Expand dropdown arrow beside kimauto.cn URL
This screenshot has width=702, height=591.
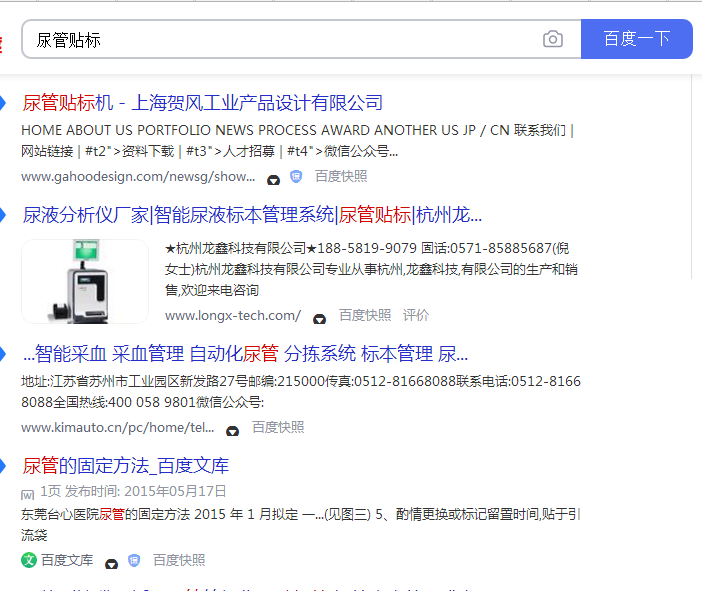click(x=232, y=431)
